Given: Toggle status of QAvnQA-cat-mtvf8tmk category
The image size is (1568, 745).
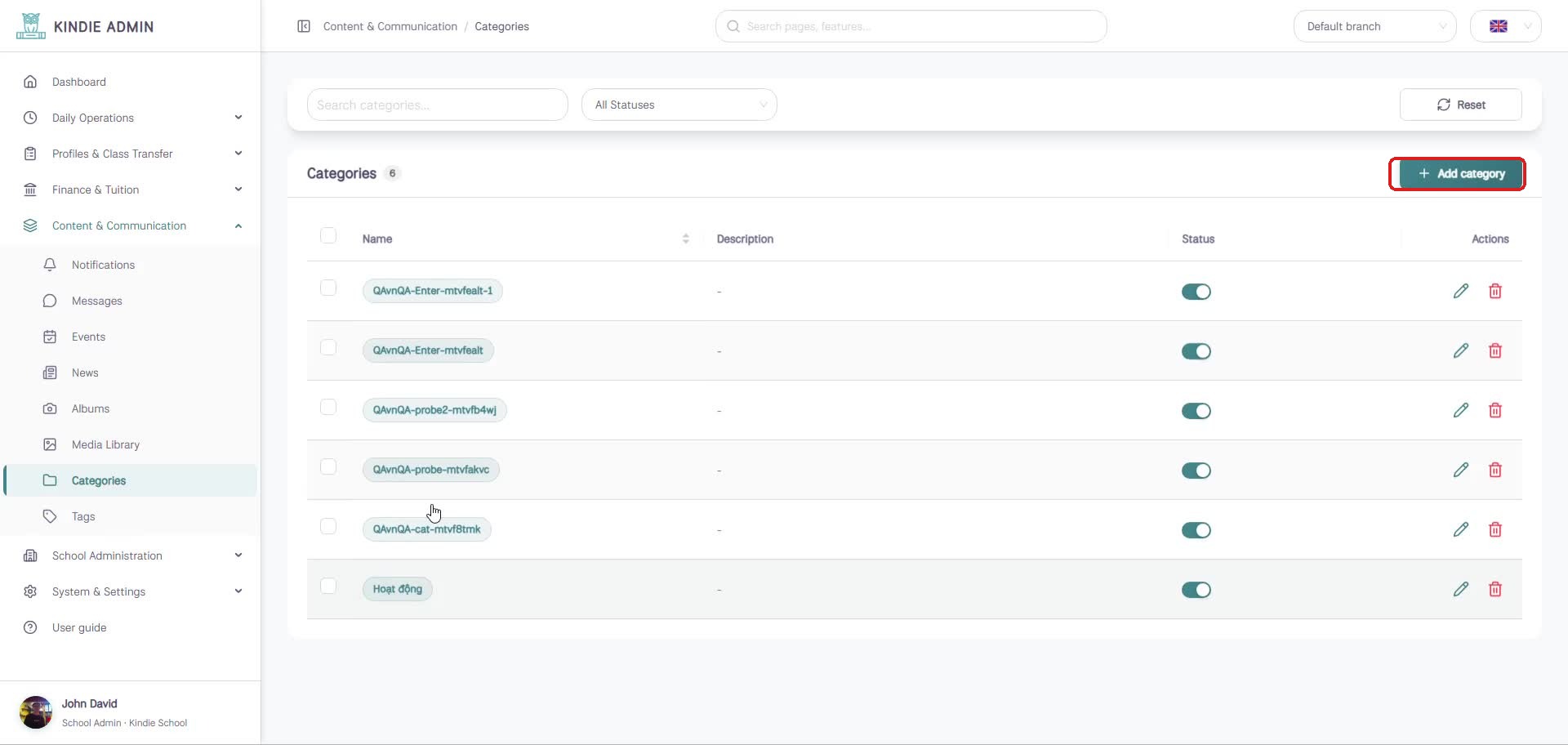Looking at the screenshot, I should coord(1196,530).
